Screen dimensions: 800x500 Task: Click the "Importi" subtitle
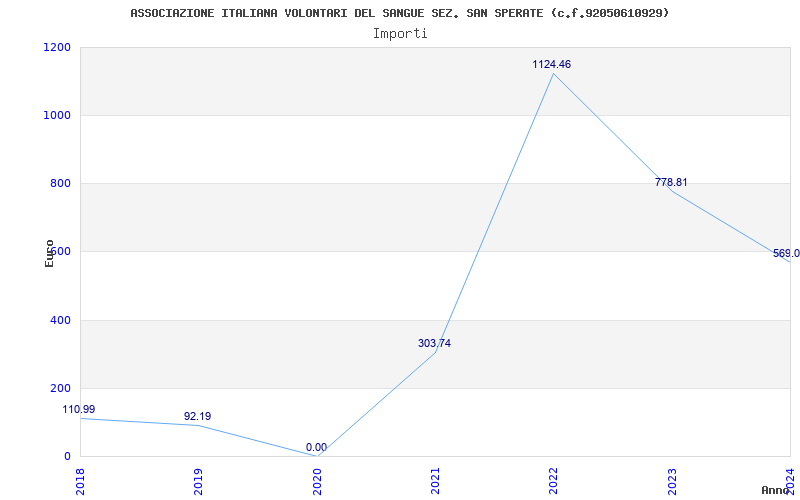pos(399,34)
